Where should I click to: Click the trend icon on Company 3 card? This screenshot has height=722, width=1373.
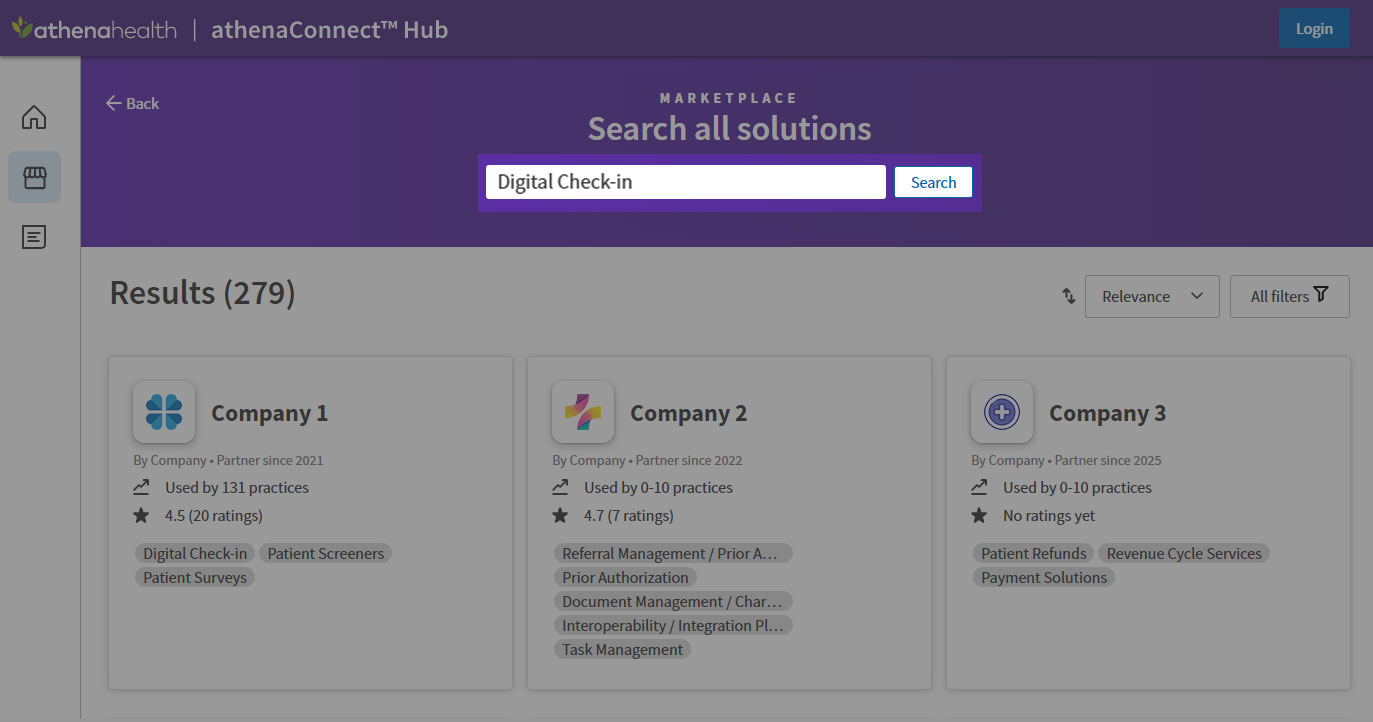[979, 488]
